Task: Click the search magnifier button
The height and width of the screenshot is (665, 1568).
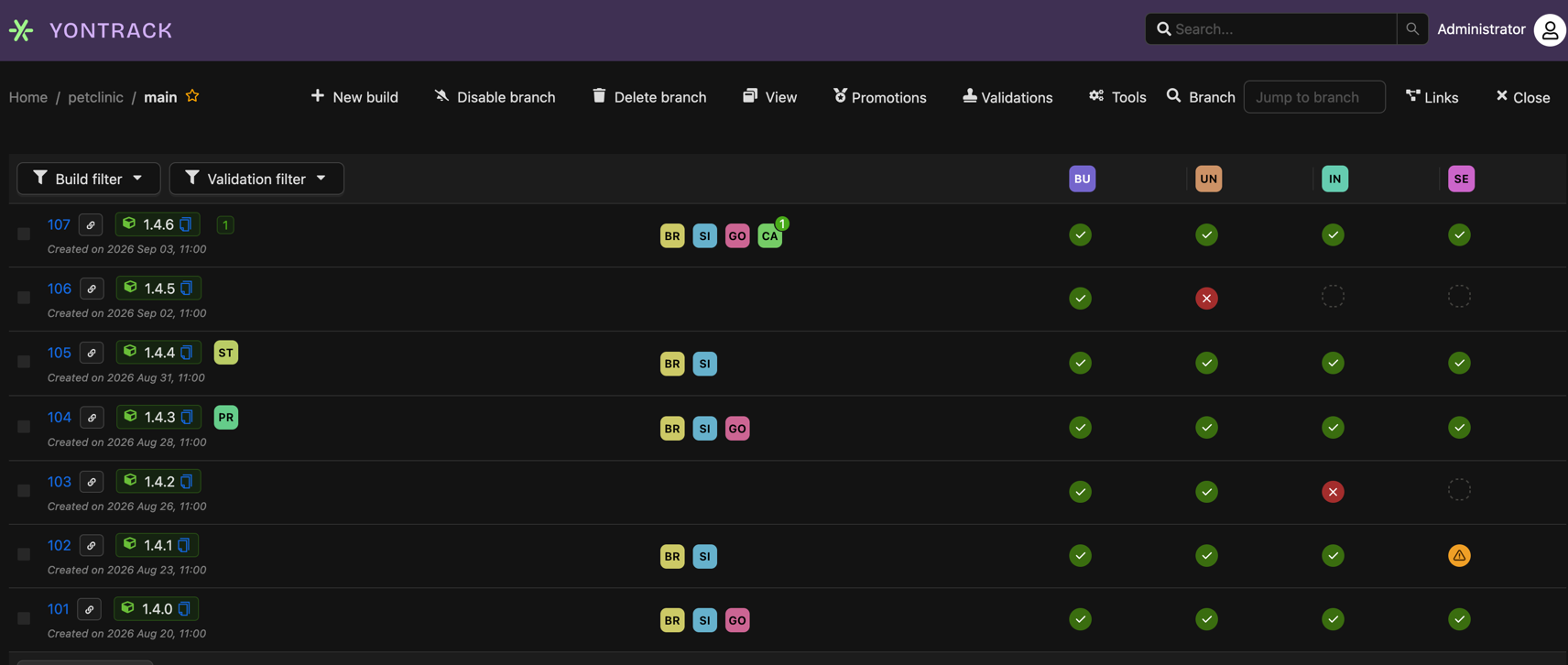Action: pyautogui.click(x=1412, y=29)
